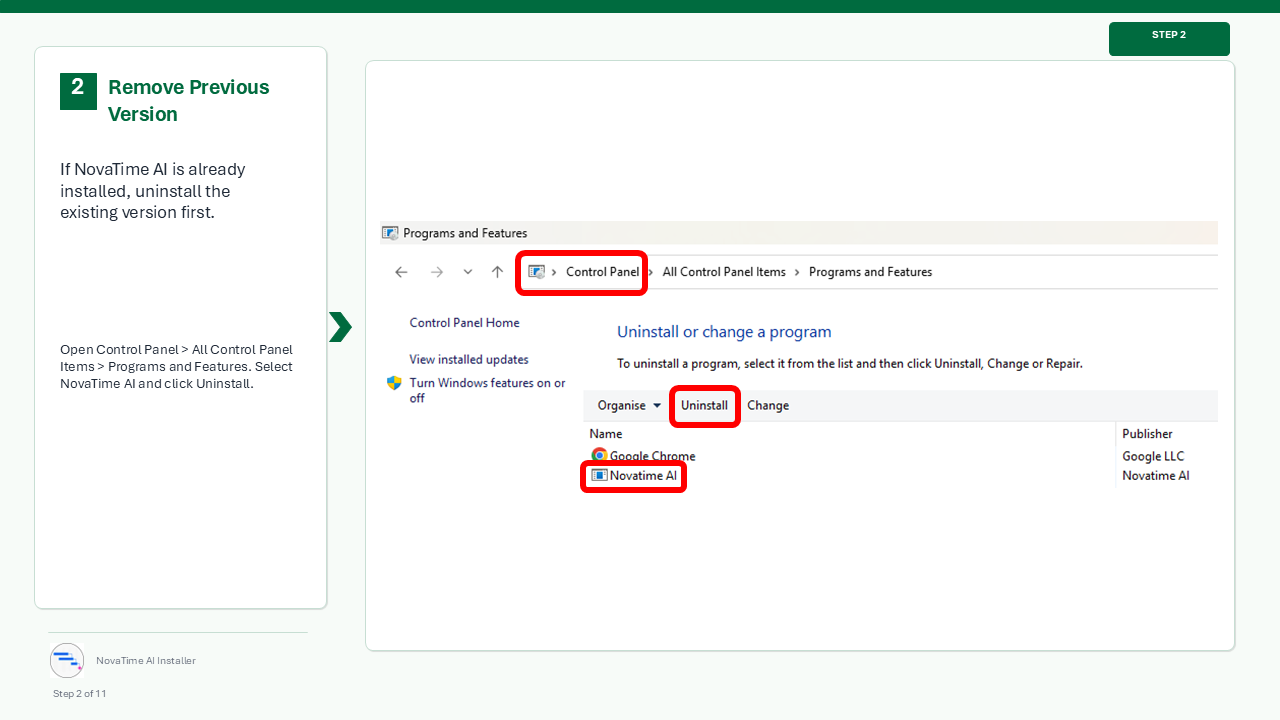Select the Novatime AI program name
Viewport: 1280px width, 720px height.
[x=643, y=476]
